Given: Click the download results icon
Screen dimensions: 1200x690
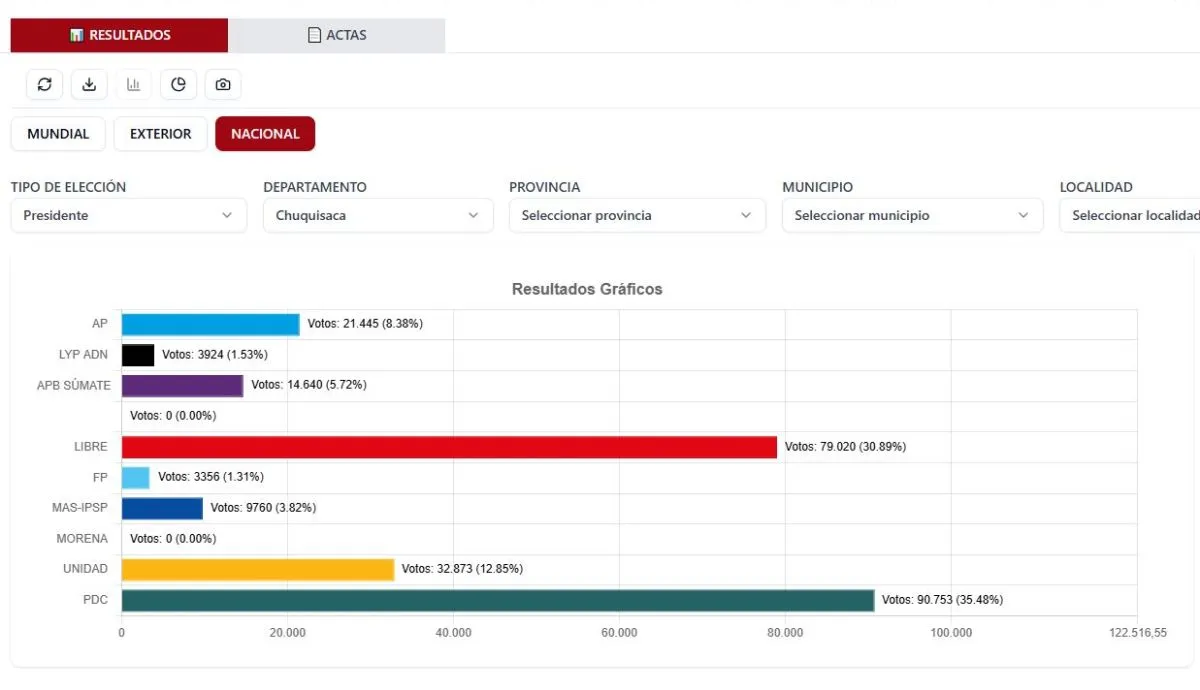Looking at the screenshot, I should [89, 85].
